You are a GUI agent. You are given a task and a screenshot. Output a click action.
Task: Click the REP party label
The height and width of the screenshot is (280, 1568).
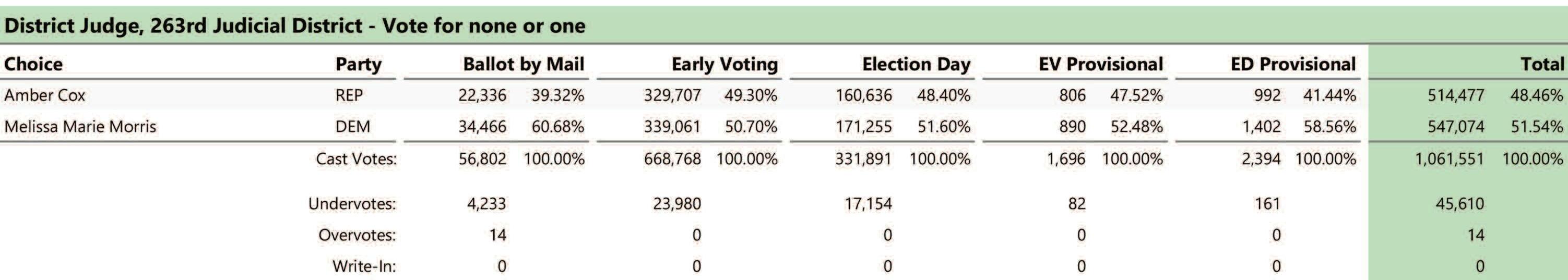[349, 95]
